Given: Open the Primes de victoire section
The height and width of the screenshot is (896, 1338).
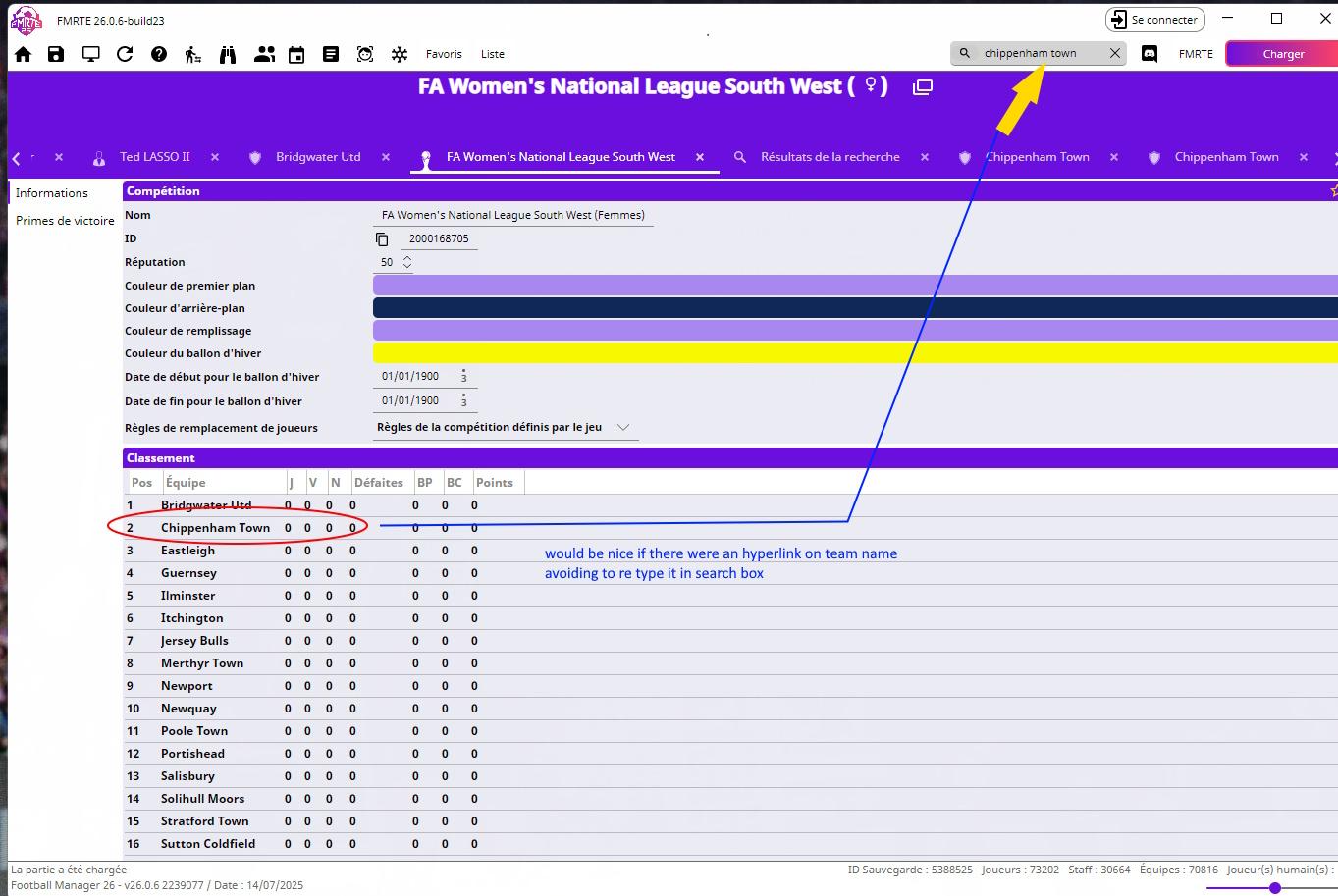Looking at the screenshot, I should [x=65, y=221].
